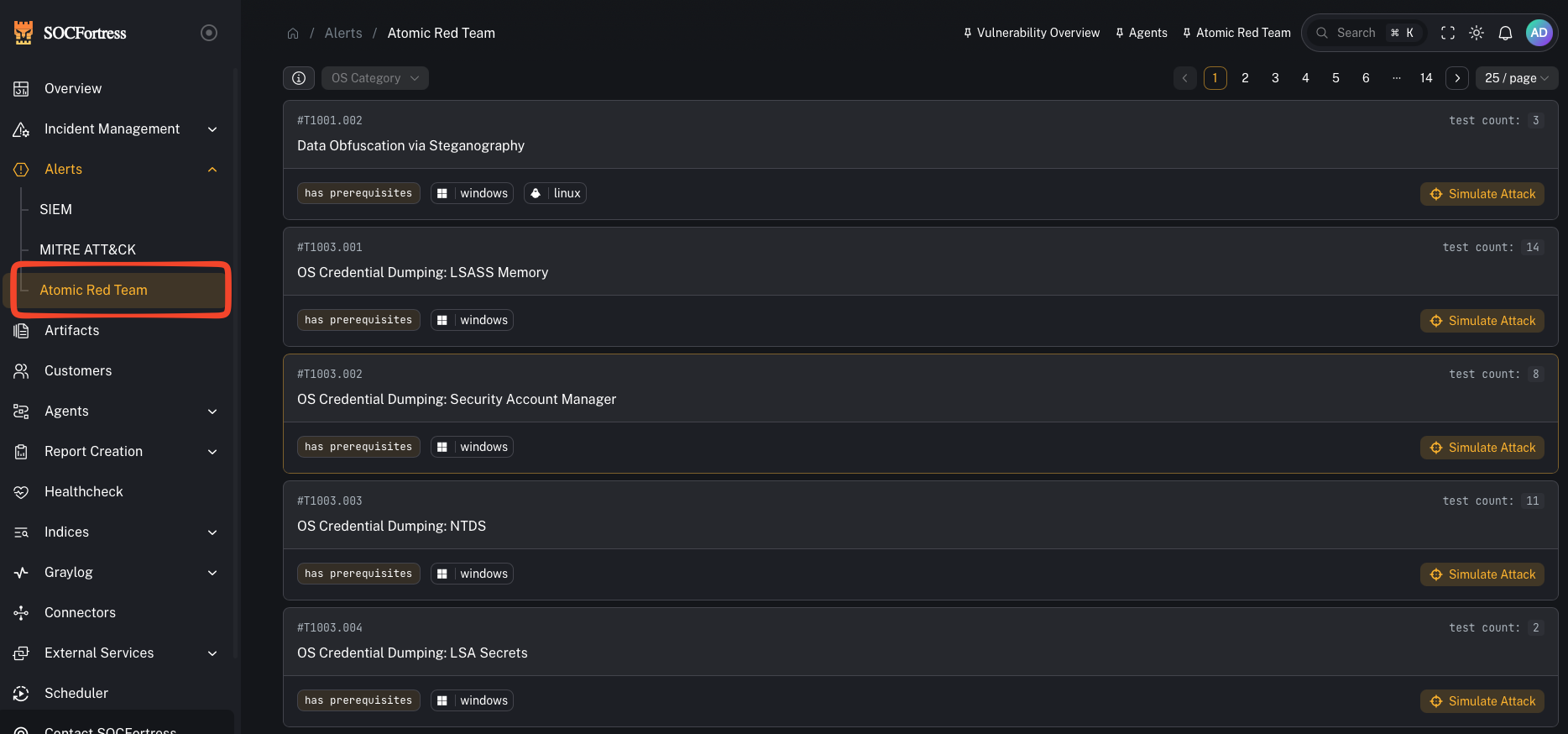The width and height of the screenshot is (1568, 734).
Task: Click the External Services icon
Action: pos(21,653)
